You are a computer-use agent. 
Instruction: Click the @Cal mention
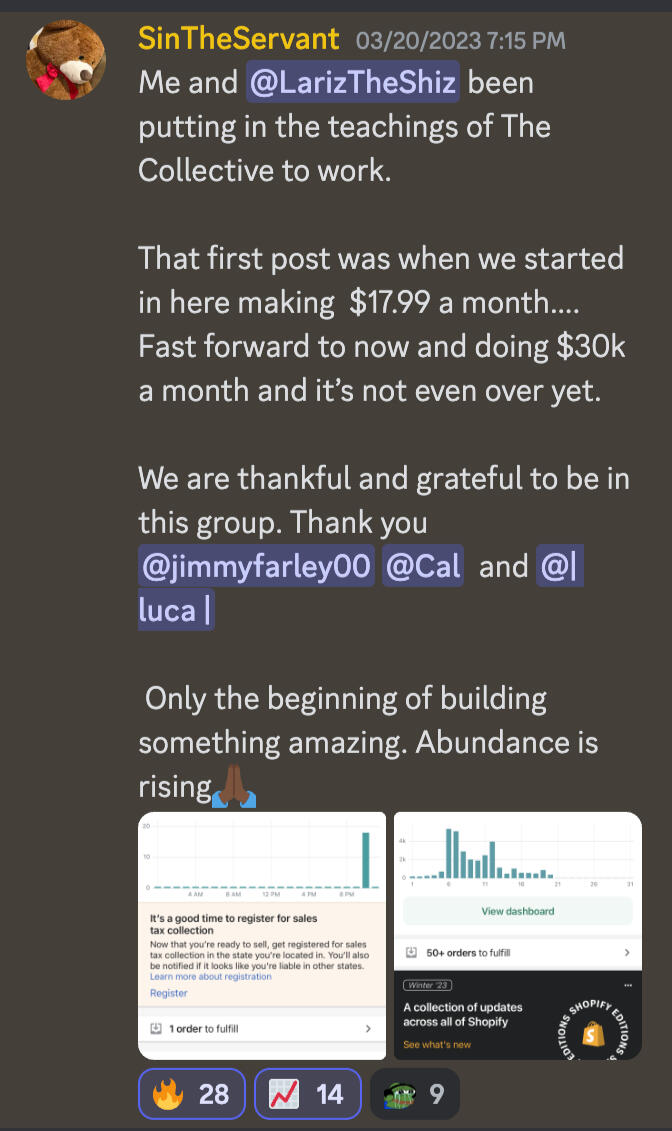pyautogui.click(x=422, y=567)
